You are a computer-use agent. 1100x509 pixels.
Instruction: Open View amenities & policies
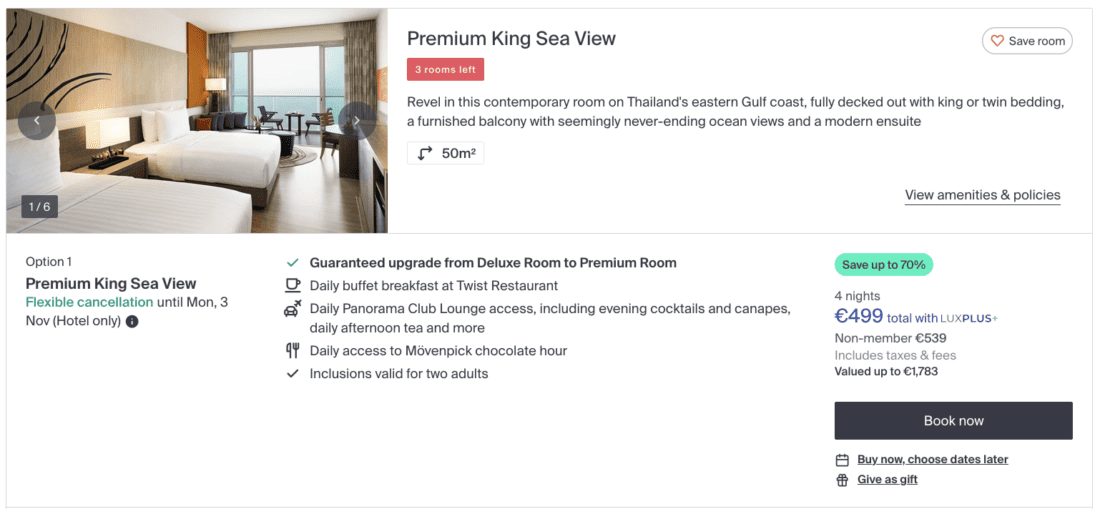(x=982, y=195)
